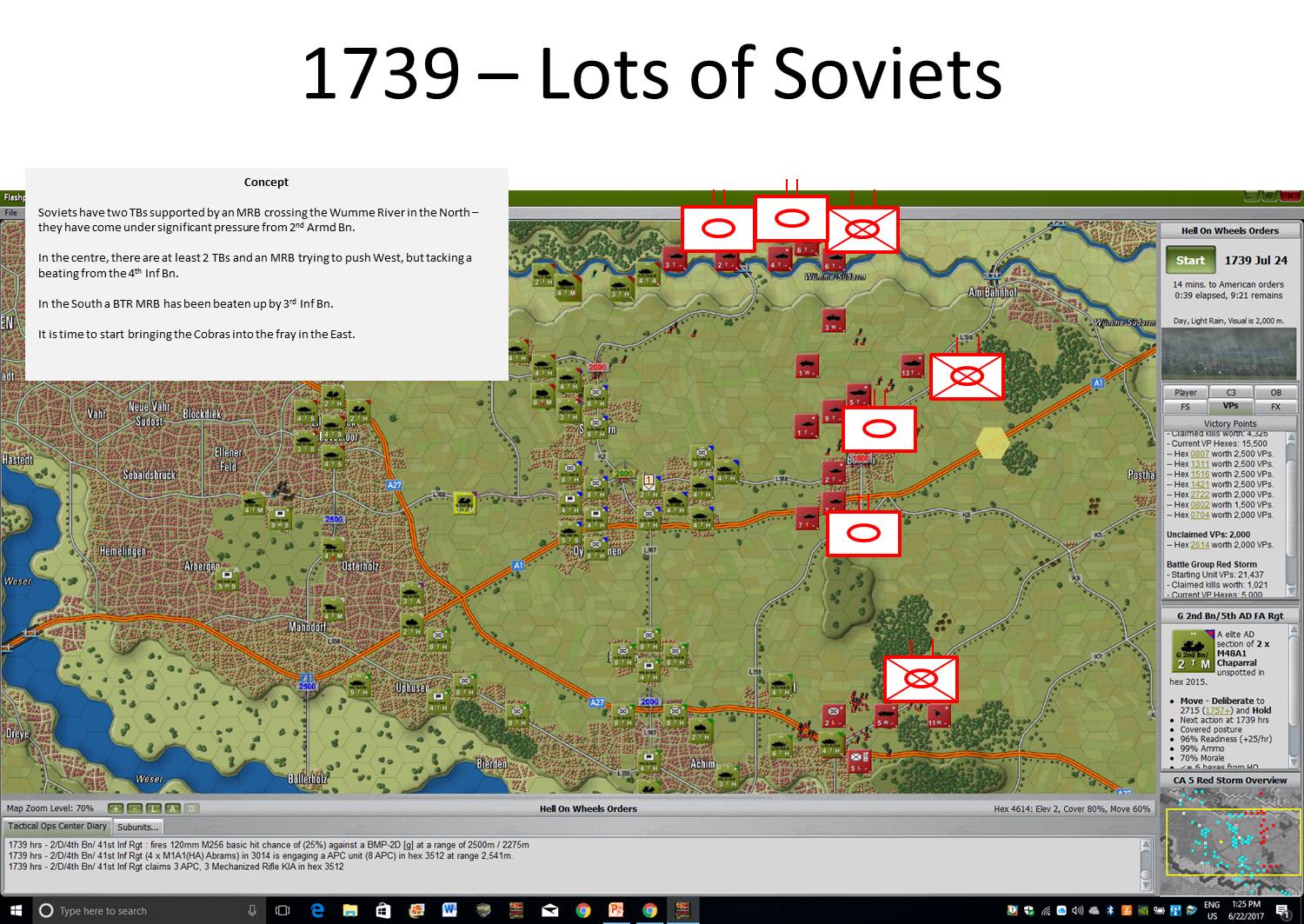Open Microsoft Word from taskbar

449,910
